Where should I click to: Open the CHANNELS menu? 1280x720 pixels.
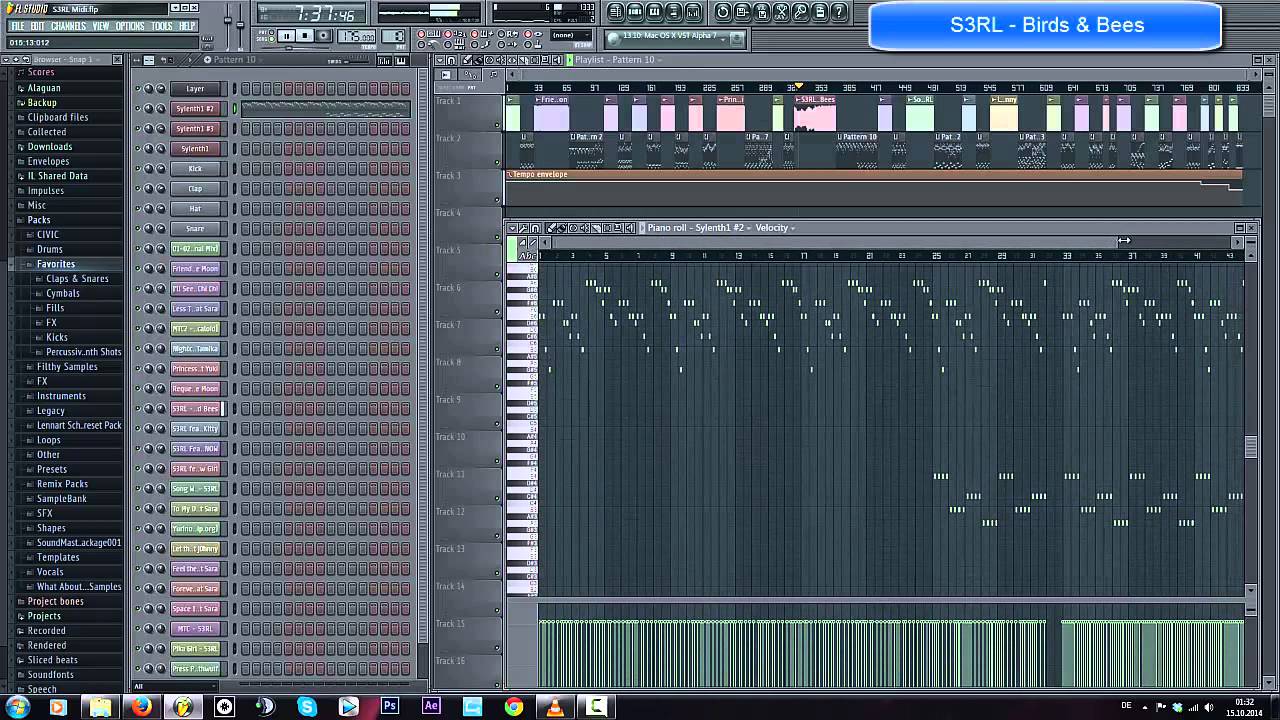tap(68, 26)
